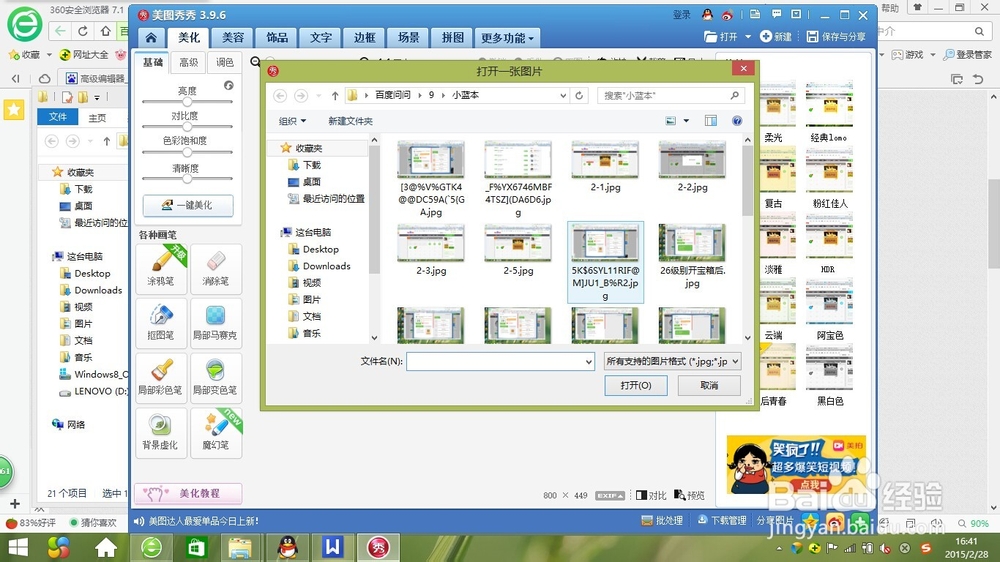Screen dimensions: 1000x562
Task: Open the view mode dropdown arrow
Action: [x=686, y=121]
